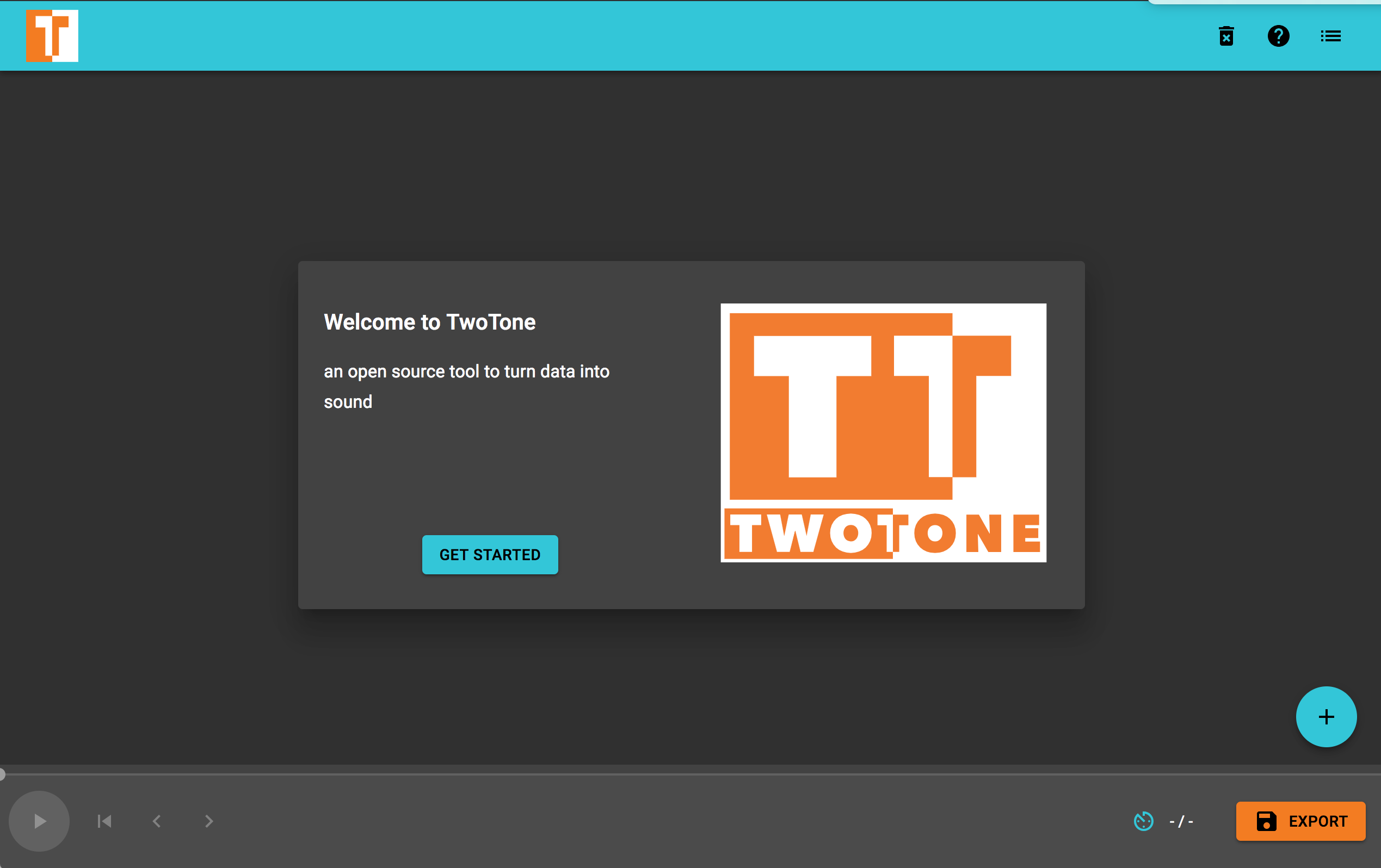Step back with the left chevron

[x=157, y=821]
